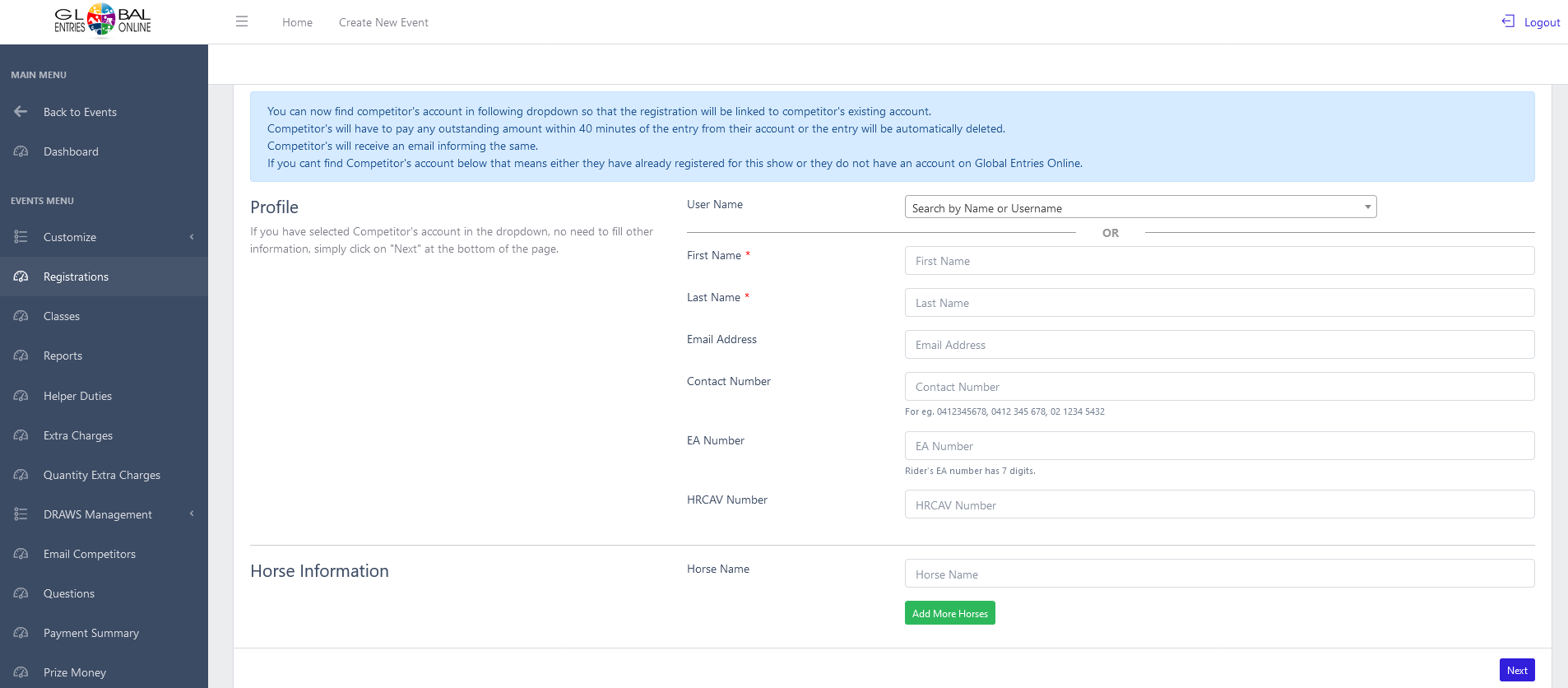Expand the Customize submenu chevron
The image size is (1568, 688).
click(x=192, y=237)
